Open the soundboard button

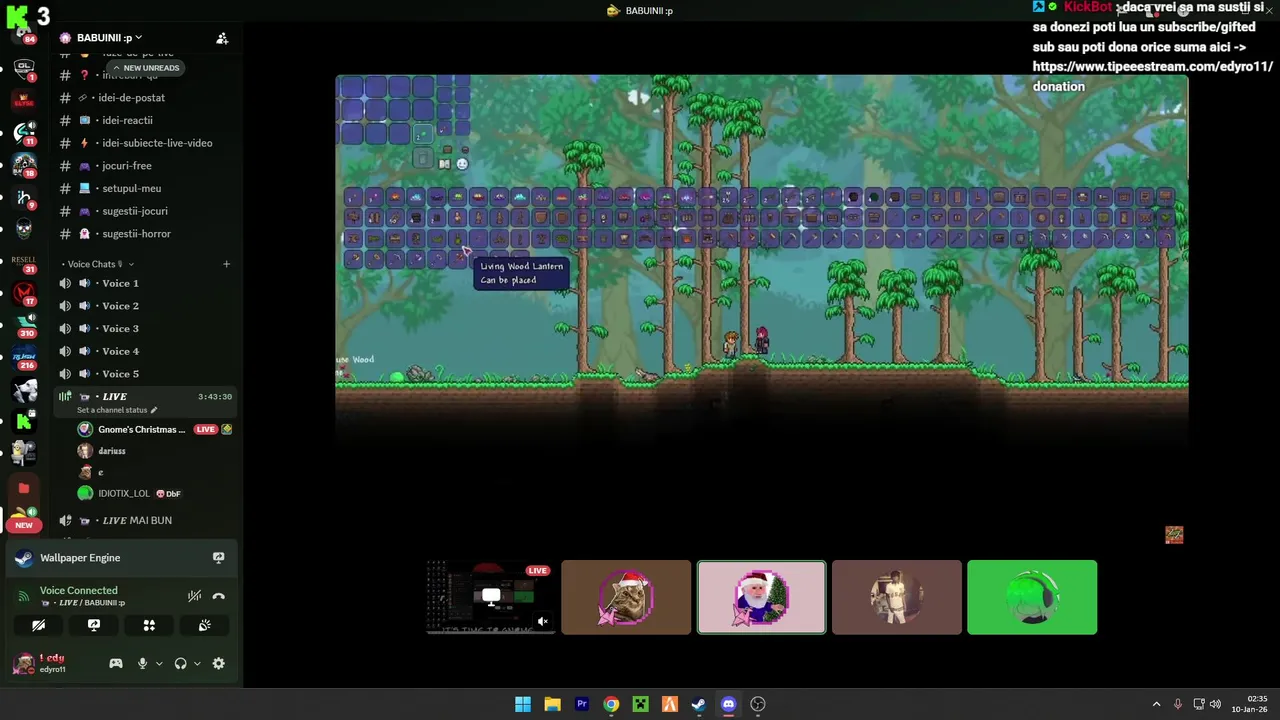pyautogui.click(x=204, y=625)
